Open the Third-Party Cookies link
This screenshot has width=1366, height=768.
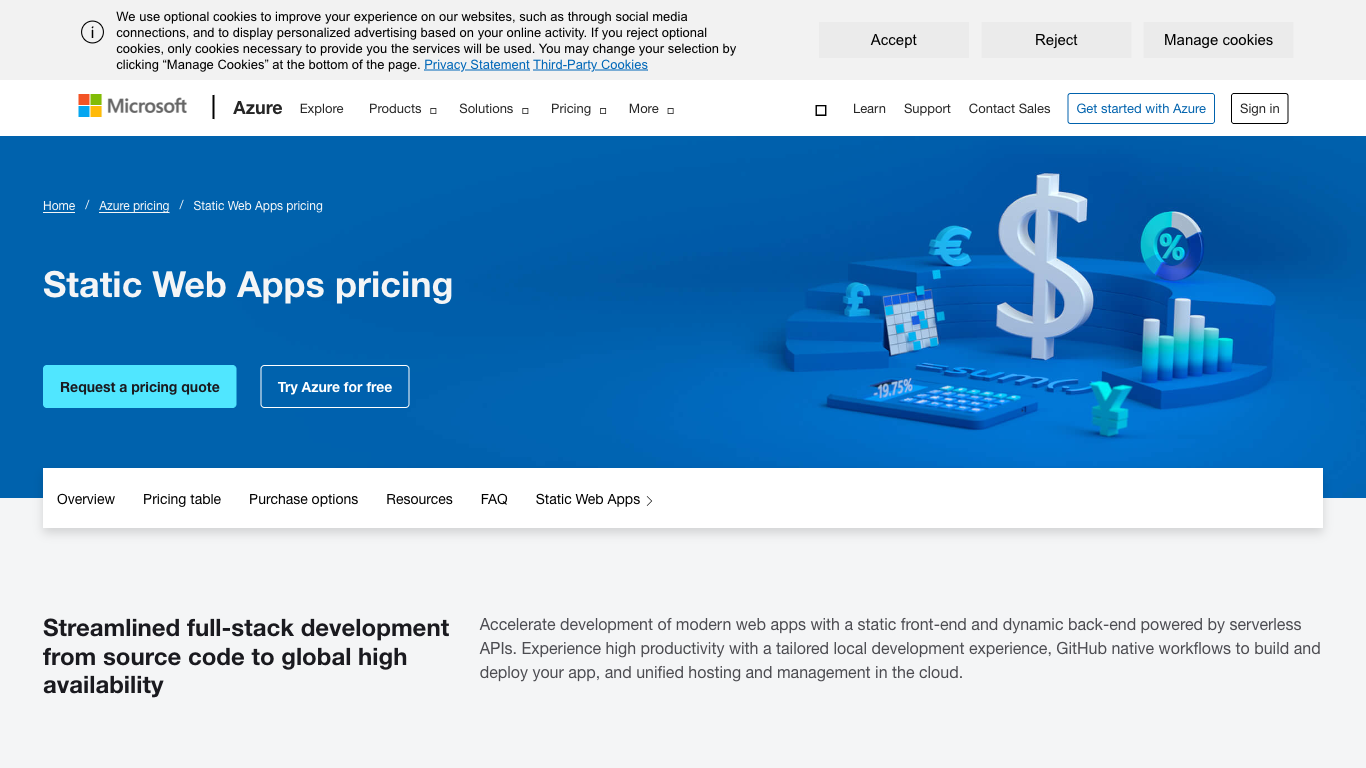590,65
